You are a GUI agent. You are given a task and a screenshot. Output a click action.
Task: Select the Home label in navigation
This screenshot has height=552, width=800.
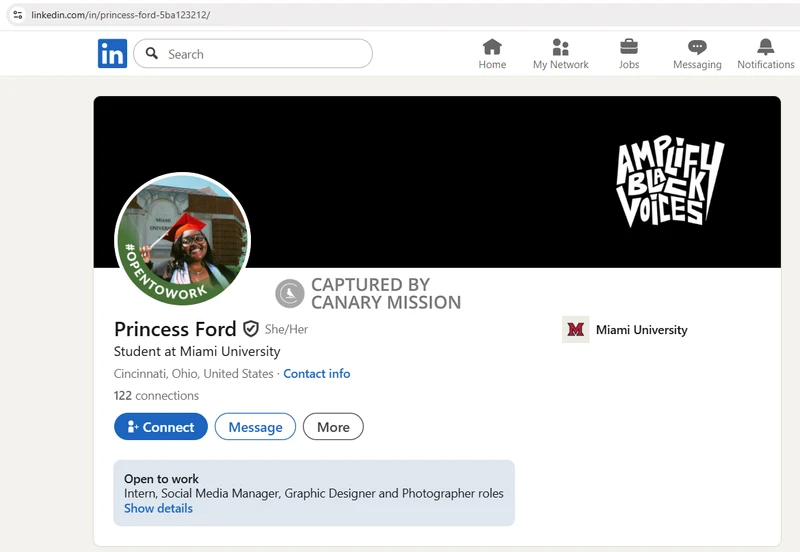point(492,65)
